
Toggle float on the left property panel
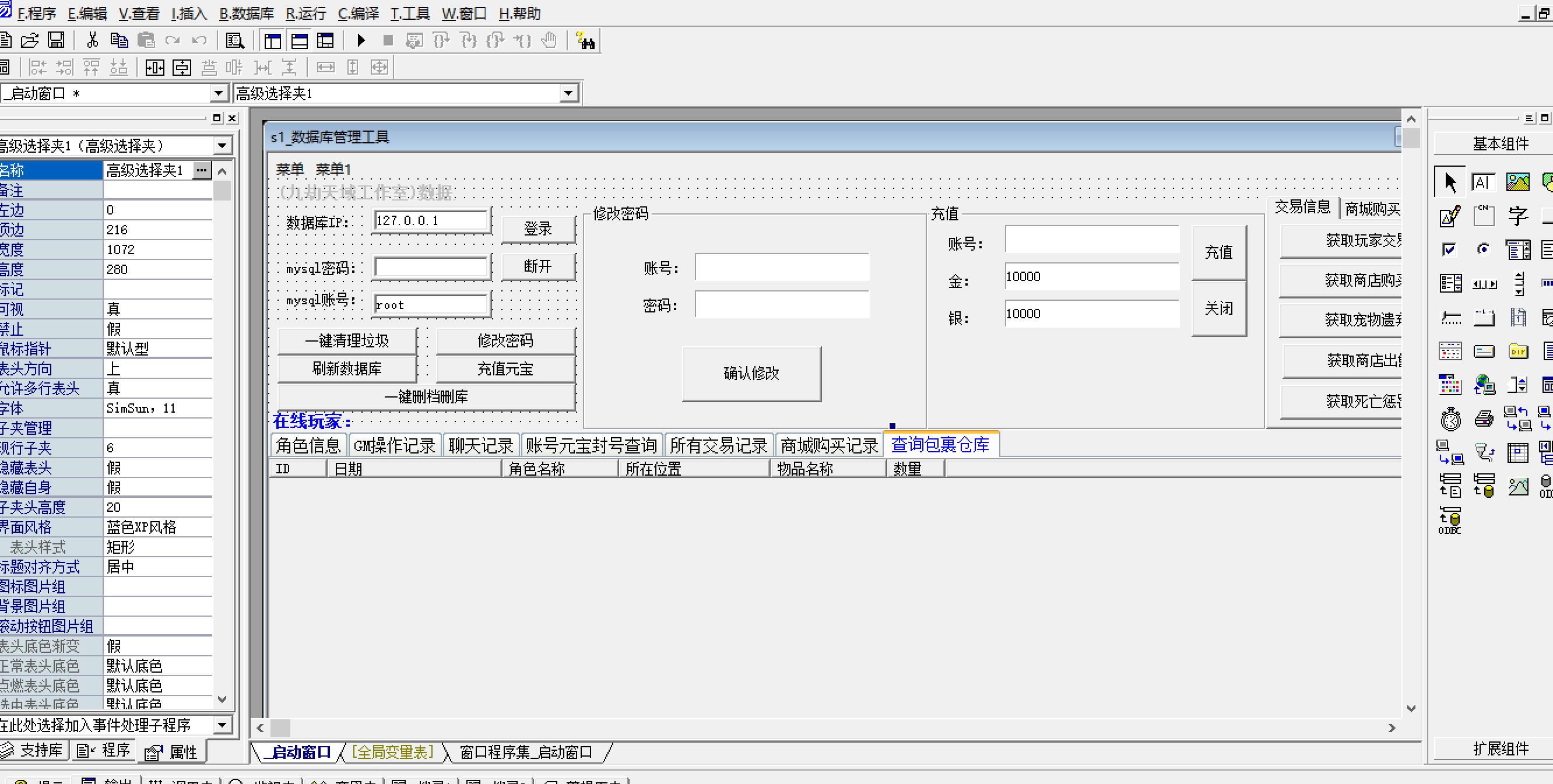coord(217,118)
